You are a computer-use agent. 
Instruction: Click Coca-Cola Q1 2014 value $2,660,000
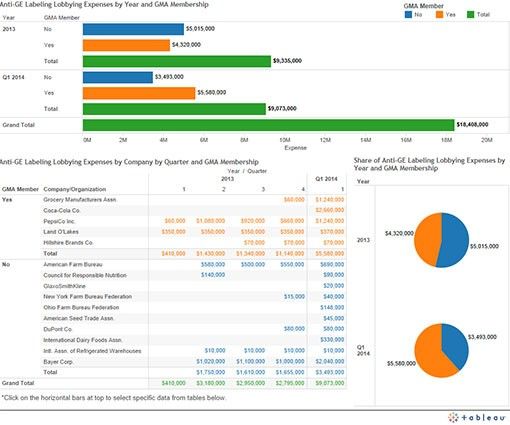coord(330,210)
